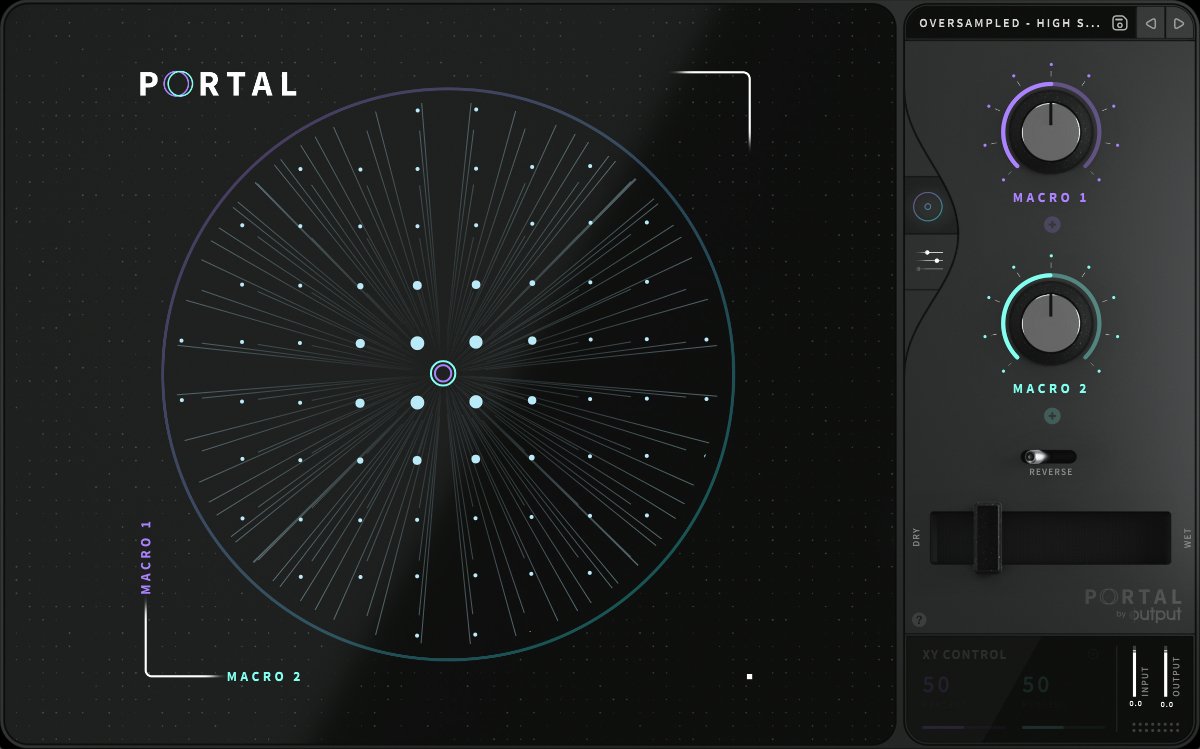
Task: Enable Macro 2 modulation with its plus button
Action: pos(1050,414)
